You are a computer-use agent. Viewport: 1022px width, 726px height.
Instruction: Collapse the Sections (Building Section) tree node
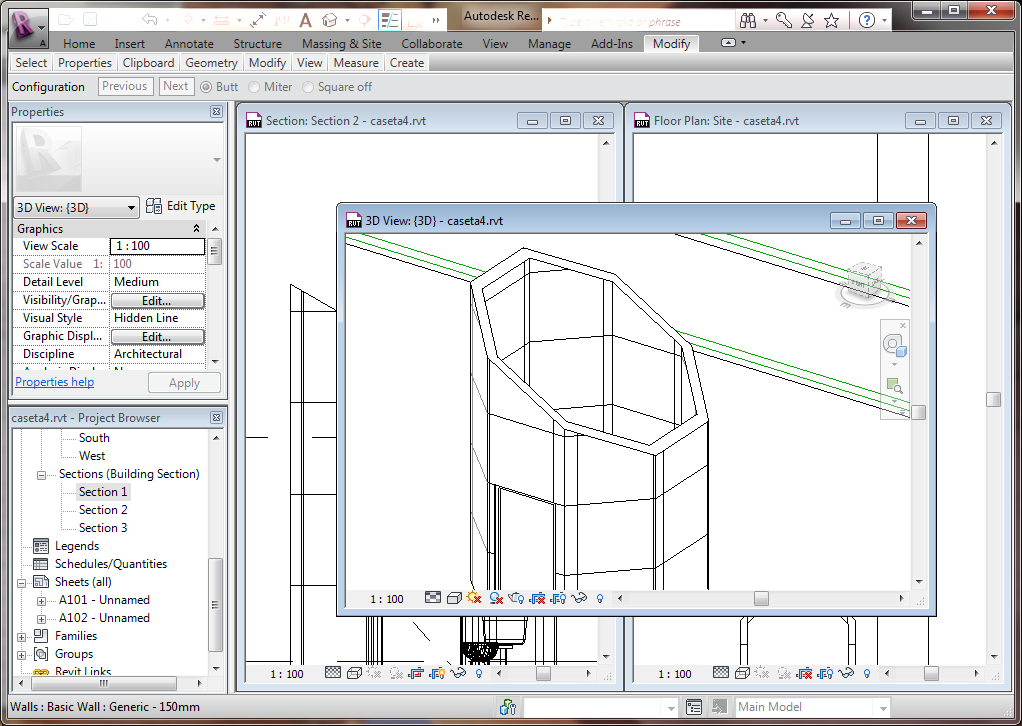(x=42, y=474)
